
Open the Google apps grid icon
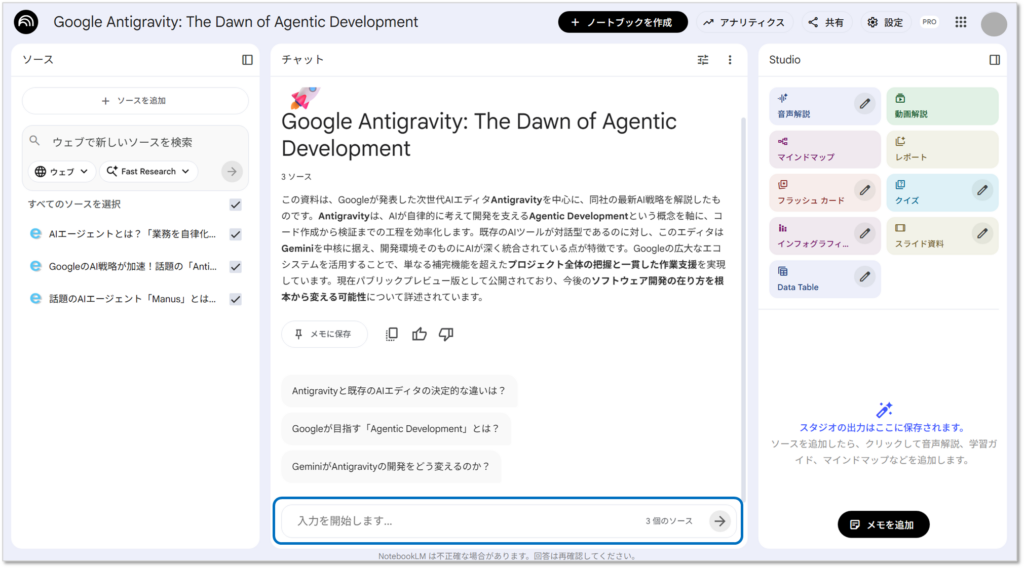coord(960,22)
